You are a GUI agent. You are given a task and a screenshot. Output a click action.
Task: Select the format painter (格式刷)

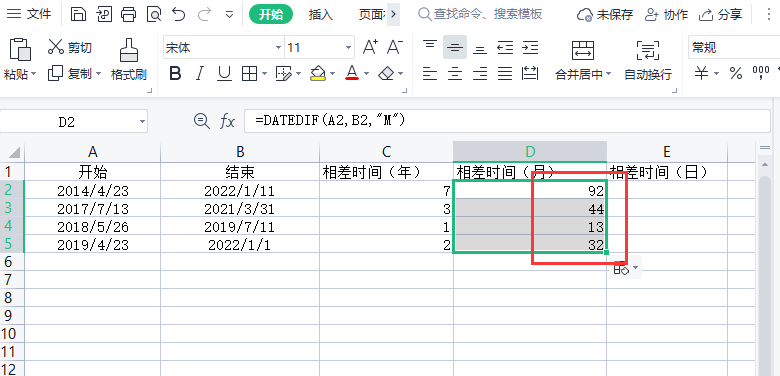pyautogui.click(x=129, y=59)
